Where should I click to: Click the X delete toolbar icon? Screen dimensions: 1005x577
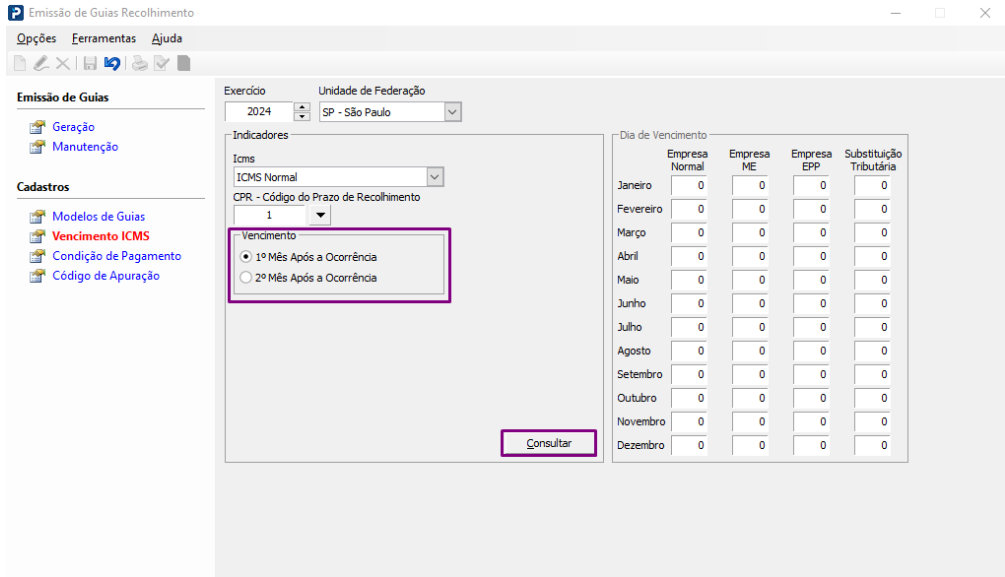coord(63,63)
